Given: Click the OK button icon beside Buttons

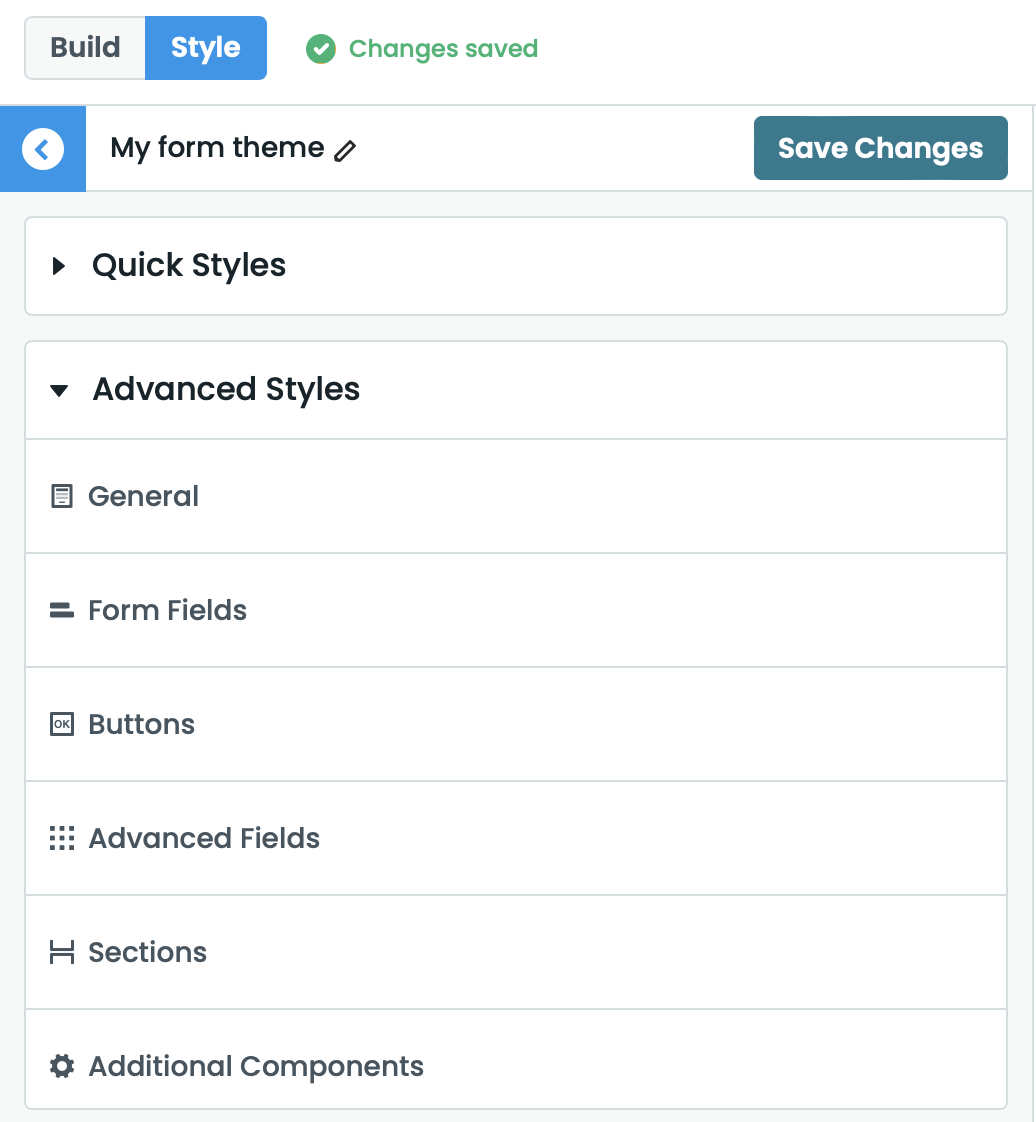Looking at the screenshot, I should [x=61, y=723].
